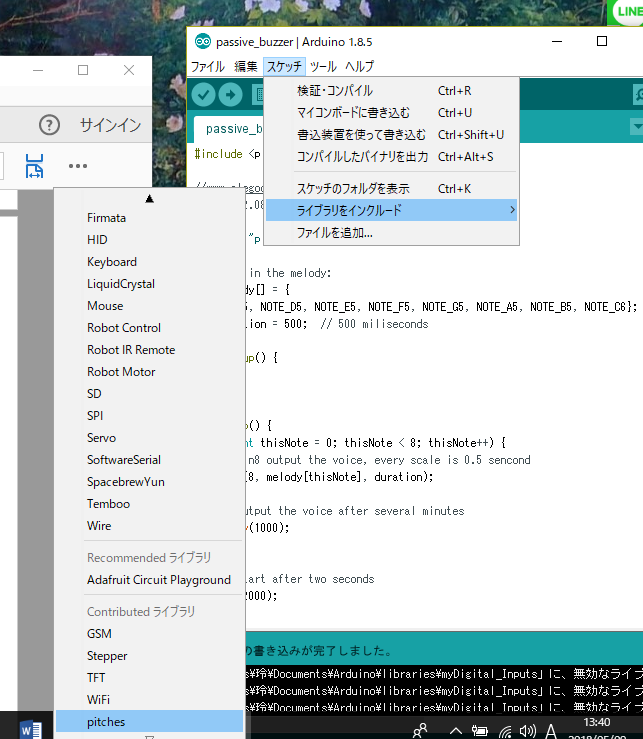Click the Verify checkmark button in Arduino toolbar
This screenshot has height=739, width=643.
pos(203,95)
